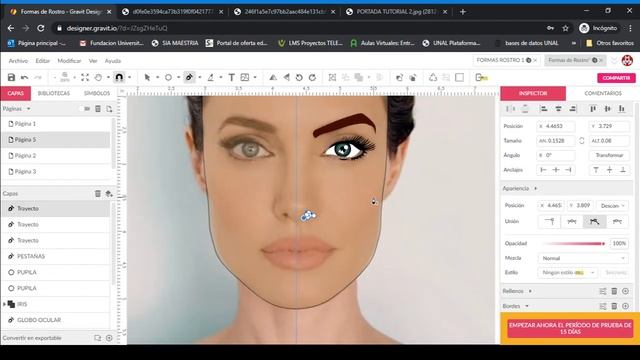The image size is (640, 360).
Task: Open the Modificar menu
Action: click(x=69, y=61)
